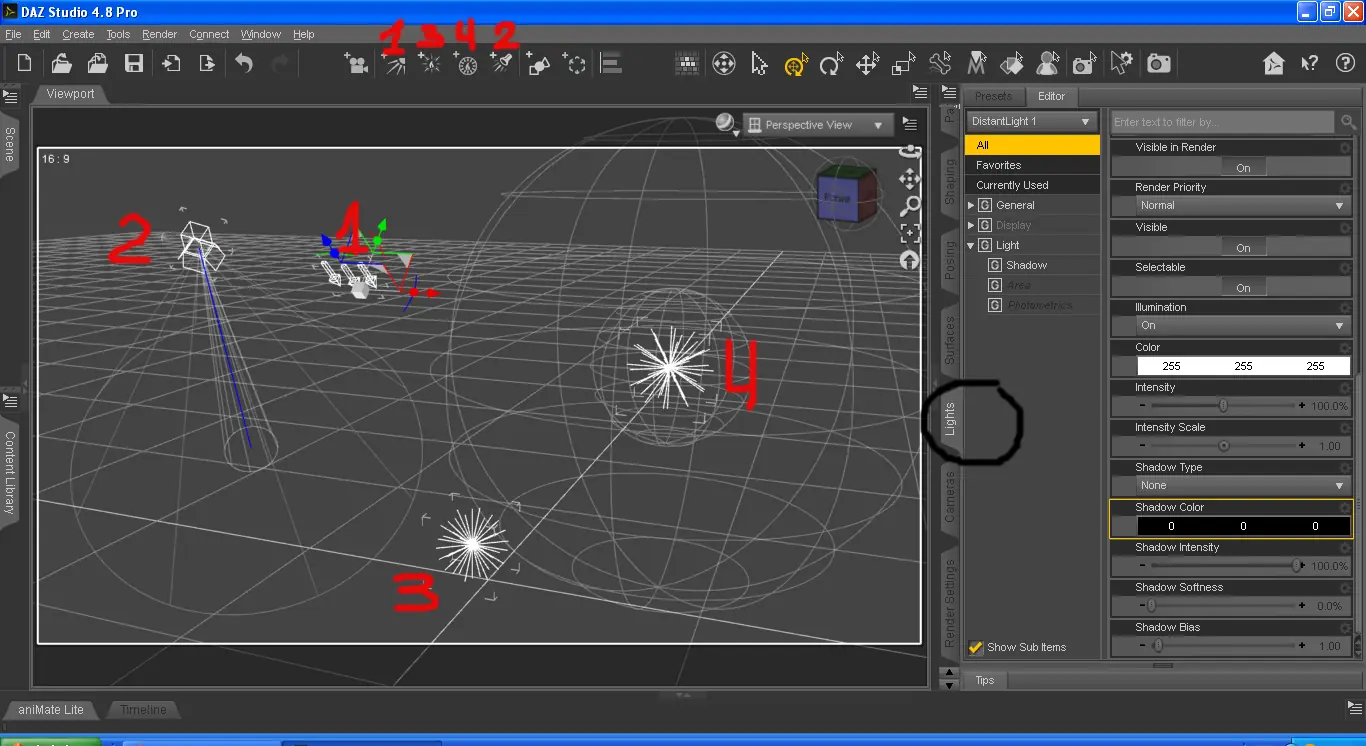The image size is (1366, 746).
Task: Select the Currently Used filter
Action: pyautogui.click(x=1012, y=185)
